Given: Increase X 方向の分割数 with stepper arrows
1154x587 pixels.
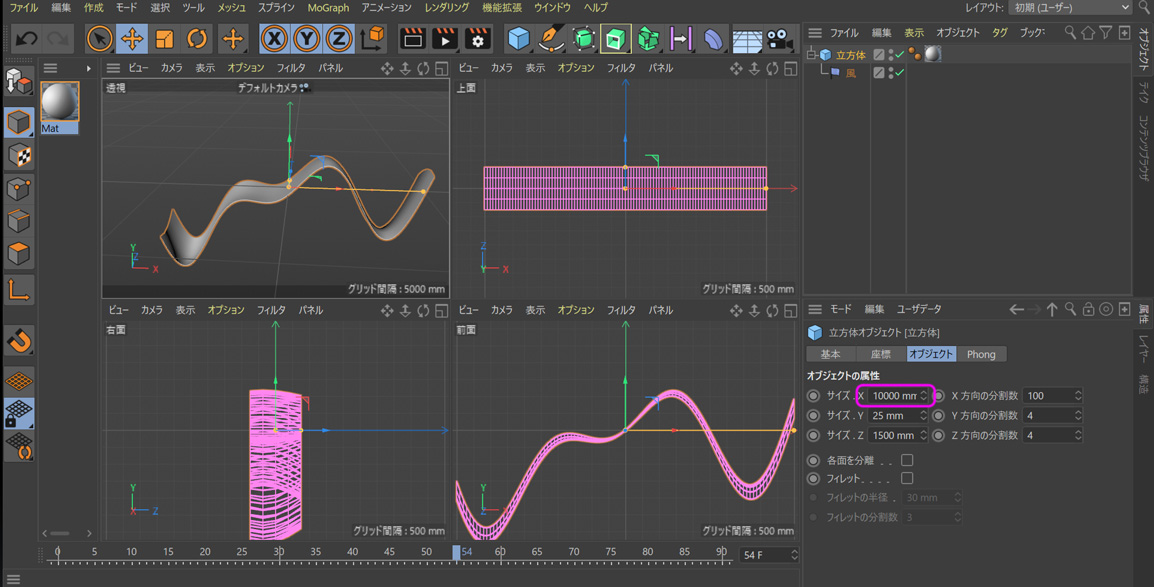Looking at the screenshot, I should click(1077, 392).
